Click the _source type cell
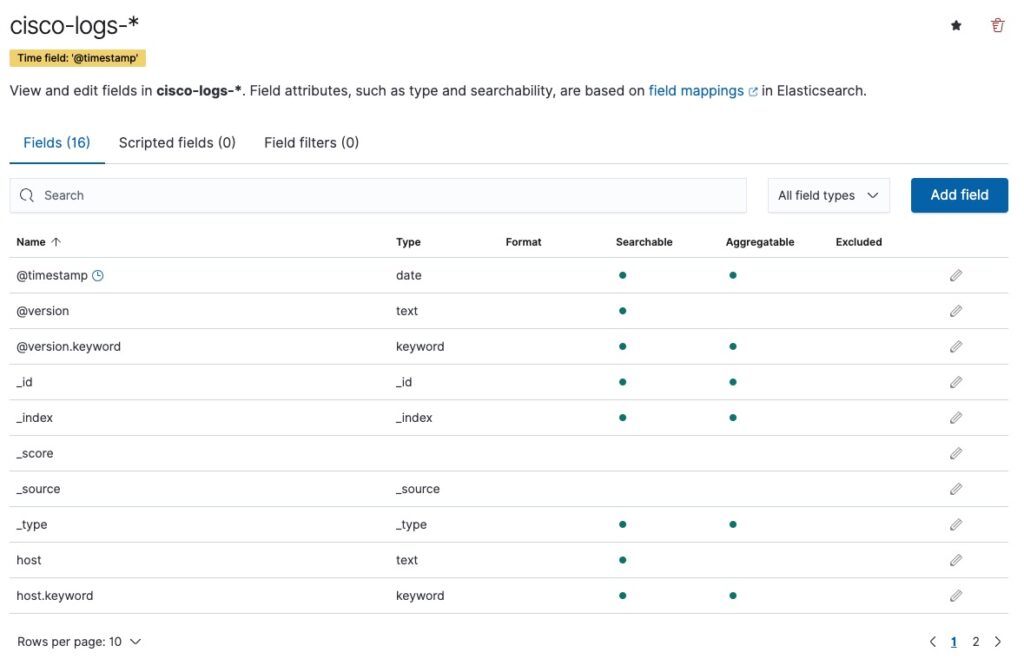The width and height of the screenshot is (1024, 672). click(417, 489)
